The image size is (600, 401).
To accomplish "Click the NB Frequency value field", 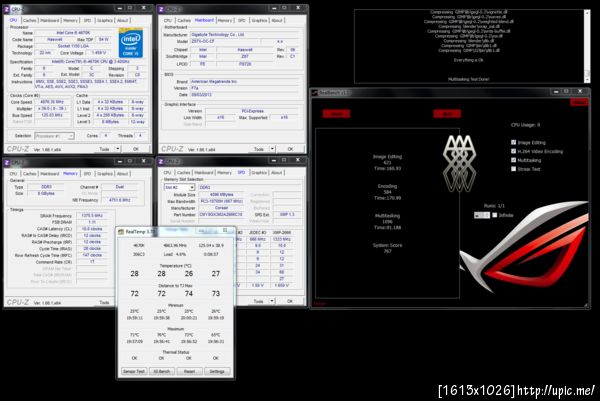I will [x=120, y=200].
